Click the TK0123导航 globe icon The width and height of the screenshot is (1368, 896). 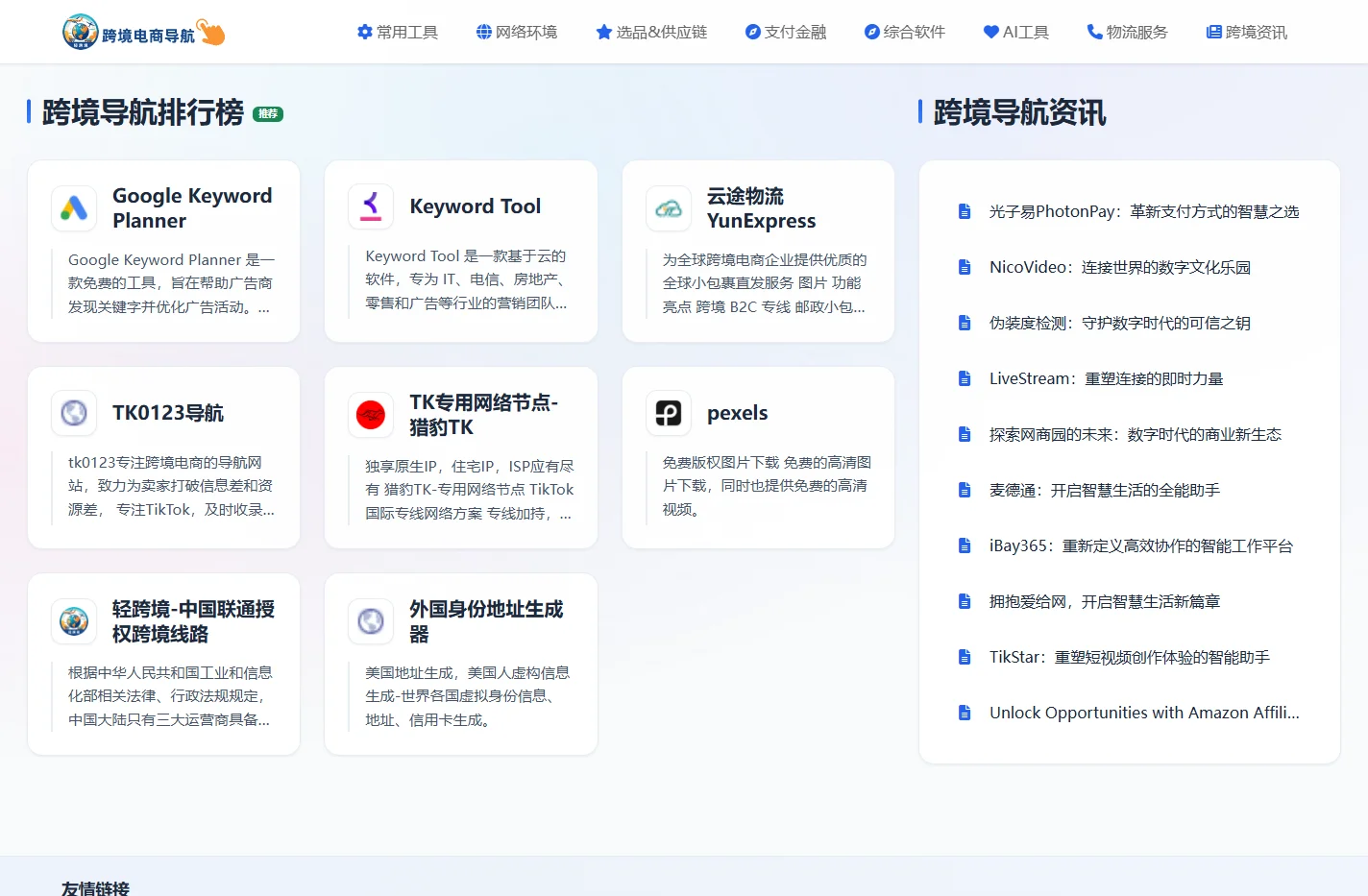pyautogui.click(x=74, y=413)
